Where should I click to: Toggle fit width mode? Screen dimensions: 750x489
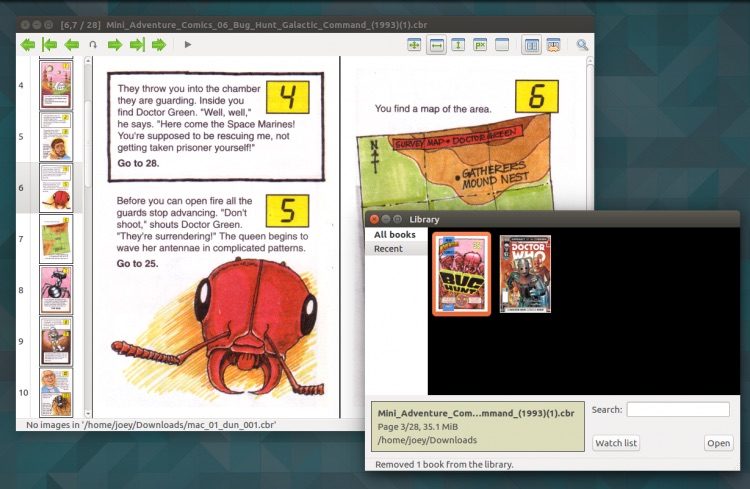pos(436,45)
